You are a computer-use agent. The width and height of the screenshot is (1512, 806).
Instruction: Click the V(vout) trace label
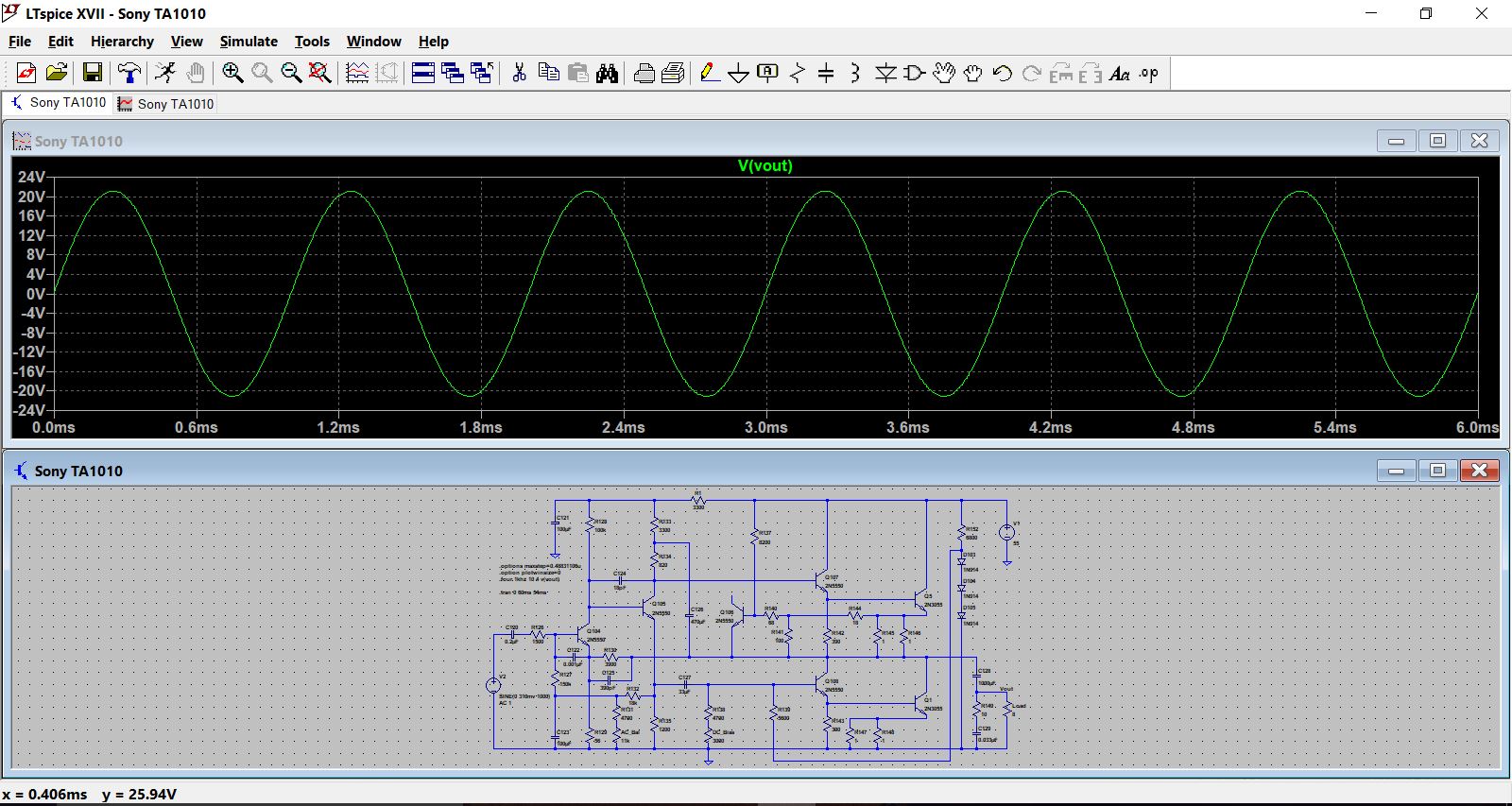coord(765,165)
